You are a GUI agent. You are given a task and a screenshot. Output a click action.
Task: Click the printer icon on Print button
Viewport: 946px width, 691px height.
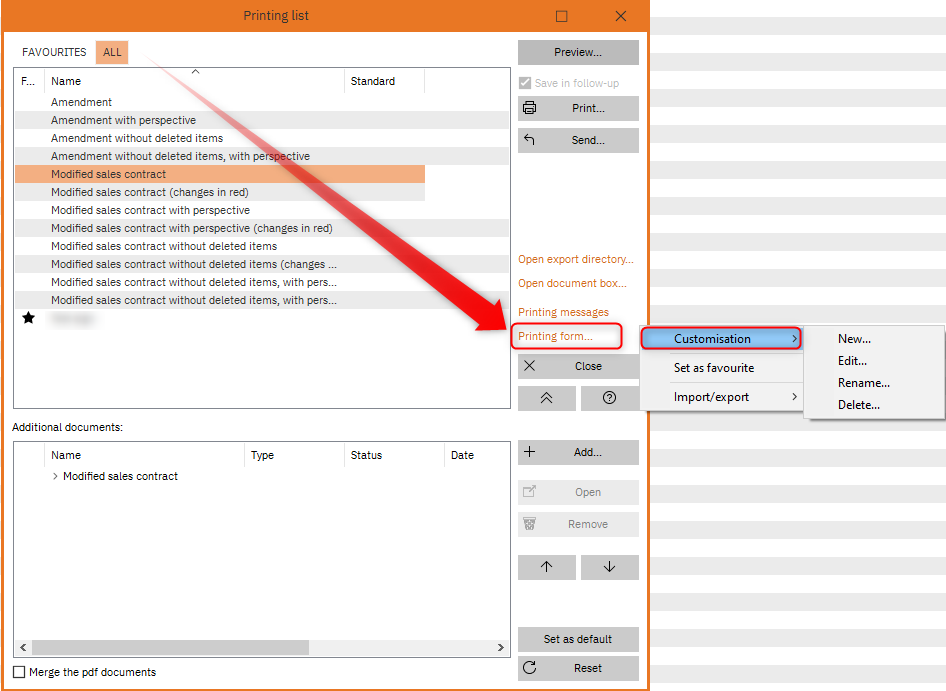pyautogui.click(x=530, y=108)
